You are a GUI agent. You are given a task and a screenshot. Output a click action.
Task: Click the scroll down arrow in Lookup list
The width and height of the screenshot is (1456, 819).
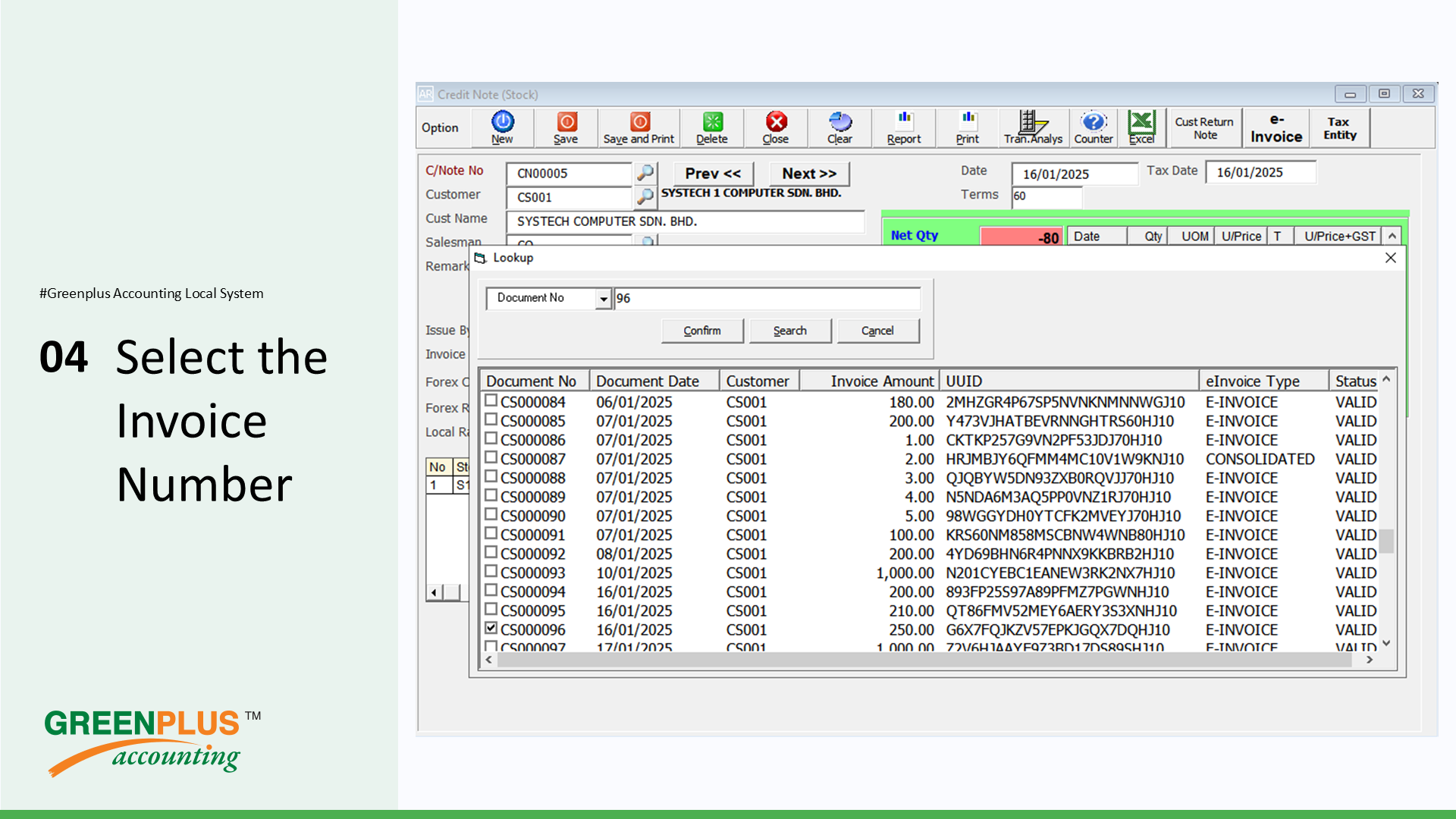1386,643
